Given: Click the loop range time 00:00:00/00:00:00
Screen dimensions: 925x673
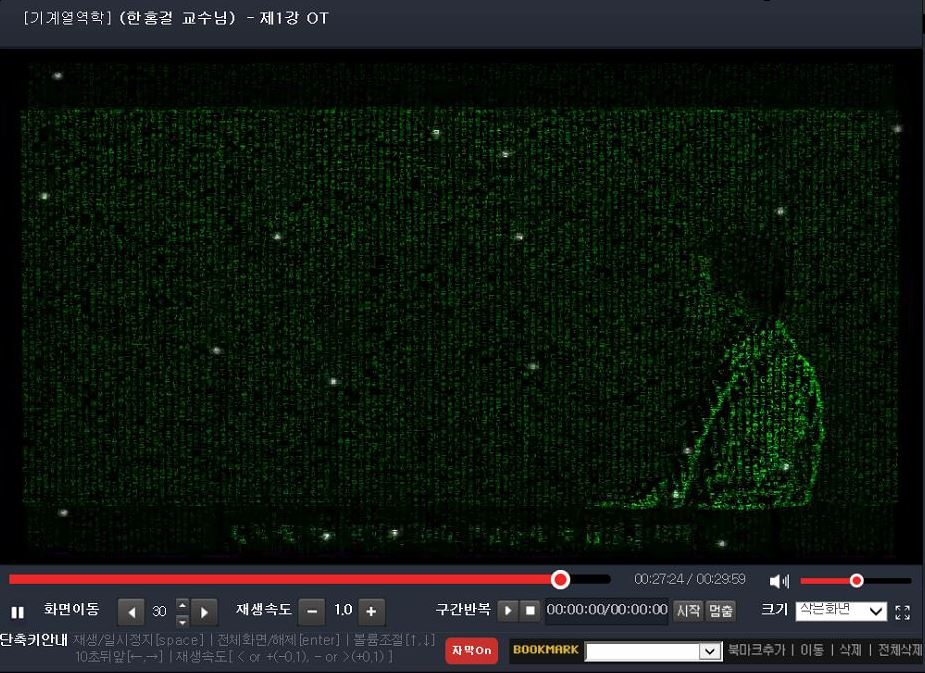Looking at the screenshot, I should pyautogui.click(x=607, y=610).
